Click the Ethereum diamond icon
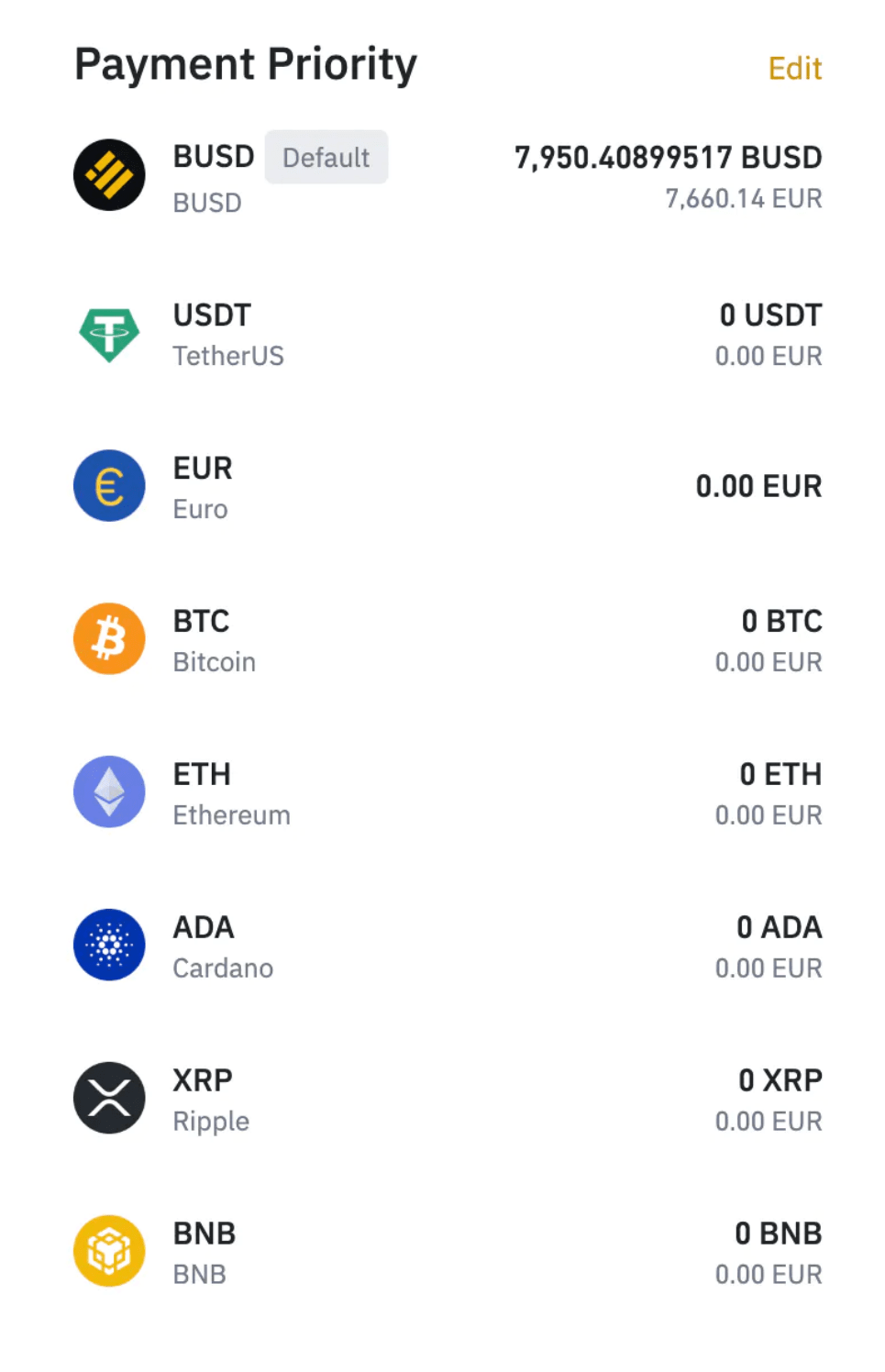The height and width of the screenshot is (1372, 885). coord(109,792)
